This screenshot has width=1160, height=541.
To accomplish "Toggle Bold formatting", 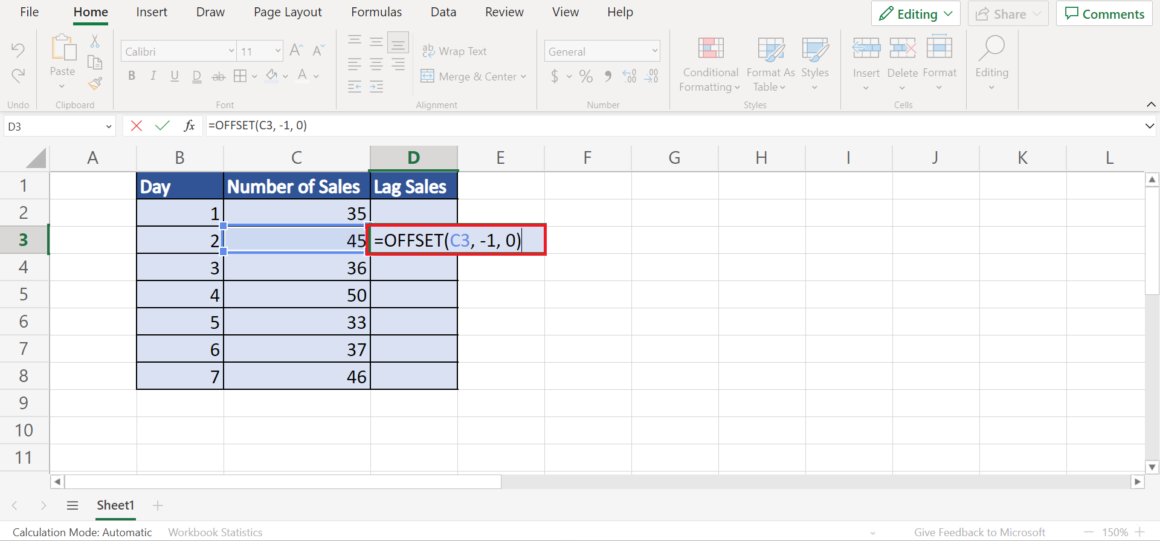I will pyautogui.click(x=132, y=77).
